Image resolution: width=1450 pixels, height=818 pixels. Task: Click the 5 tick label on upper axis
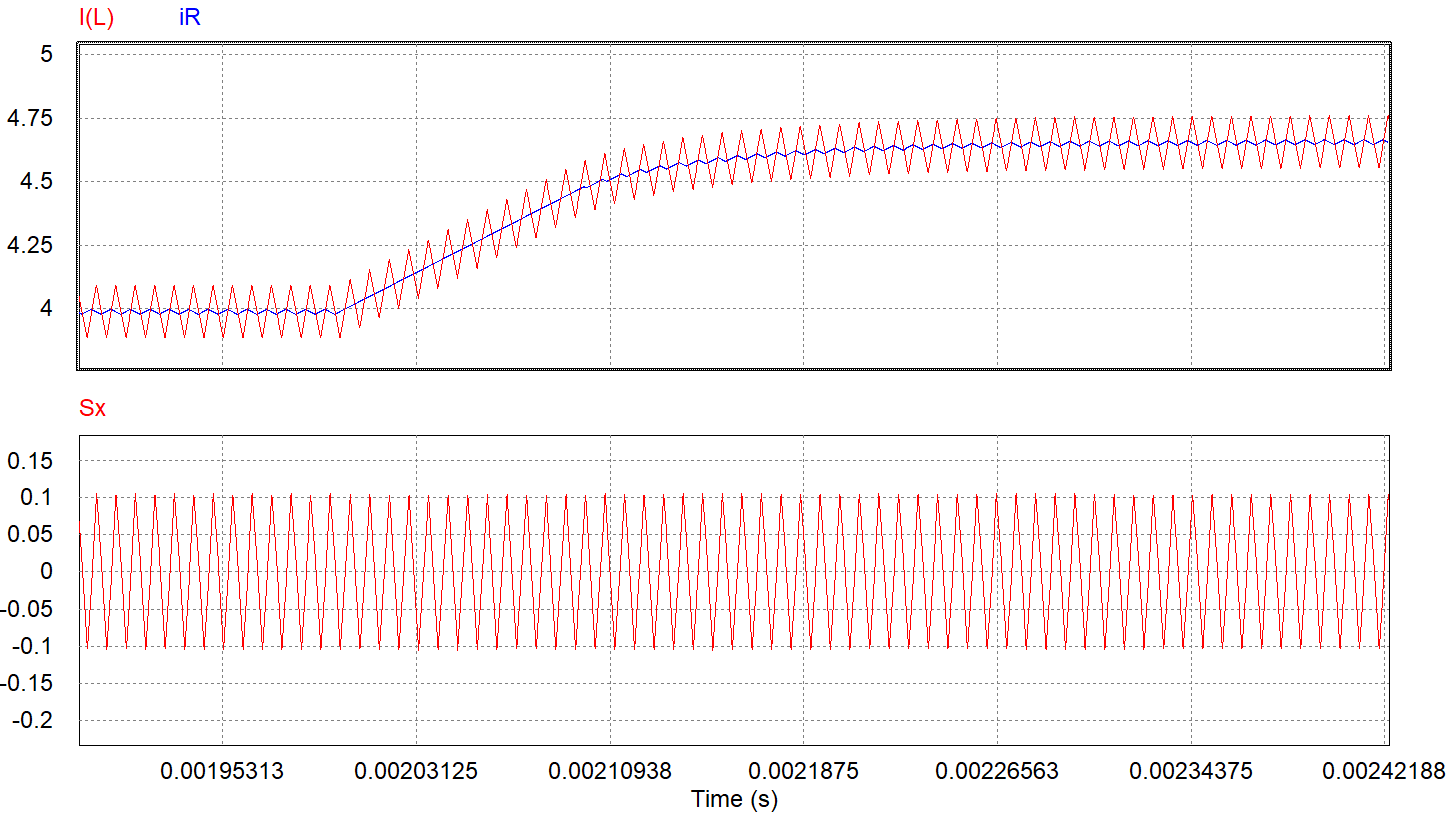tap(47, 55)
